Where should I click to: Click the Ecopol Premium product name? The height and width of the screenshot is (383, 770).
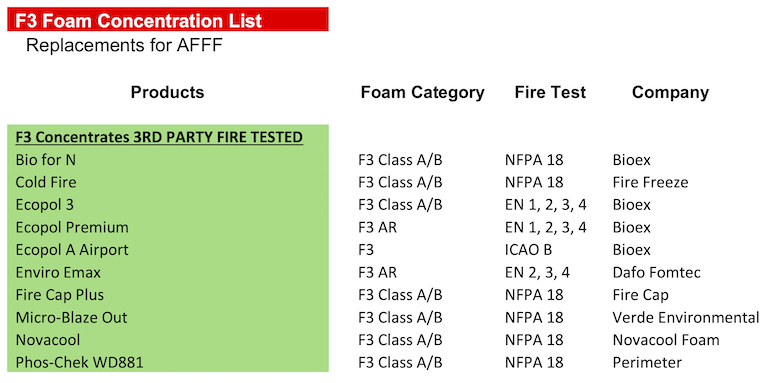72,227
